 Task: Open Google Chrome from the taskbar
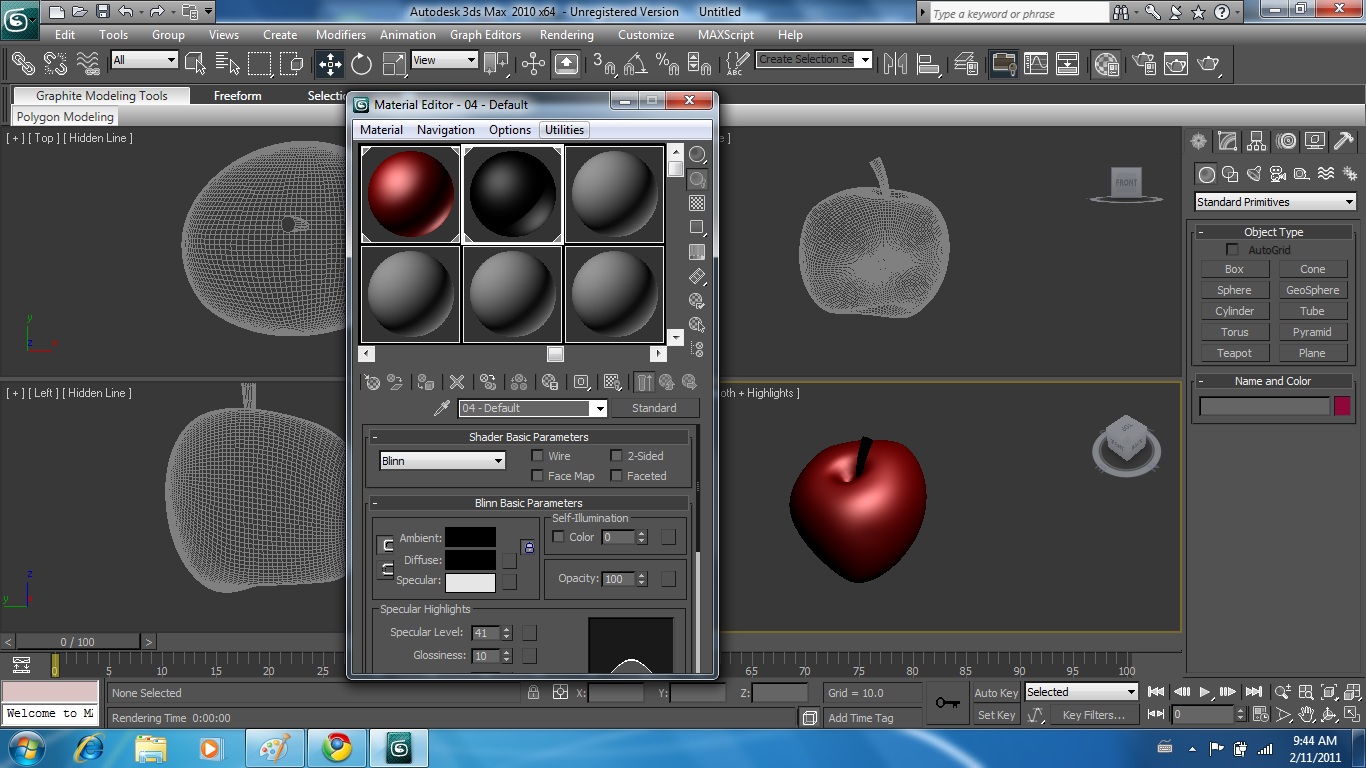(x=337, y=748)
